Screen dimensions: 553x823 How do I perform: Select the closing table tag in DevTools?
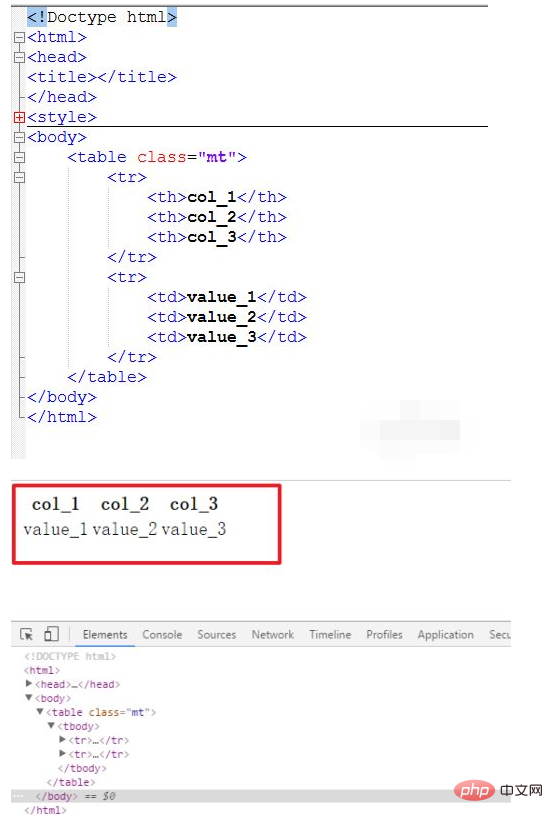[x=71, y=782]
